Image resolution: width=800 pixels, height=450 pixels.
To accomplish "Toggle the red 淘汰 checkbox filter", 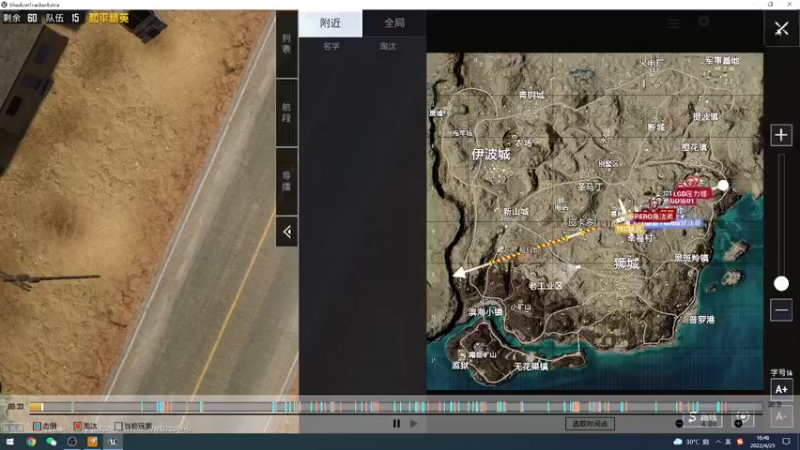I will [x=78, y=426].
